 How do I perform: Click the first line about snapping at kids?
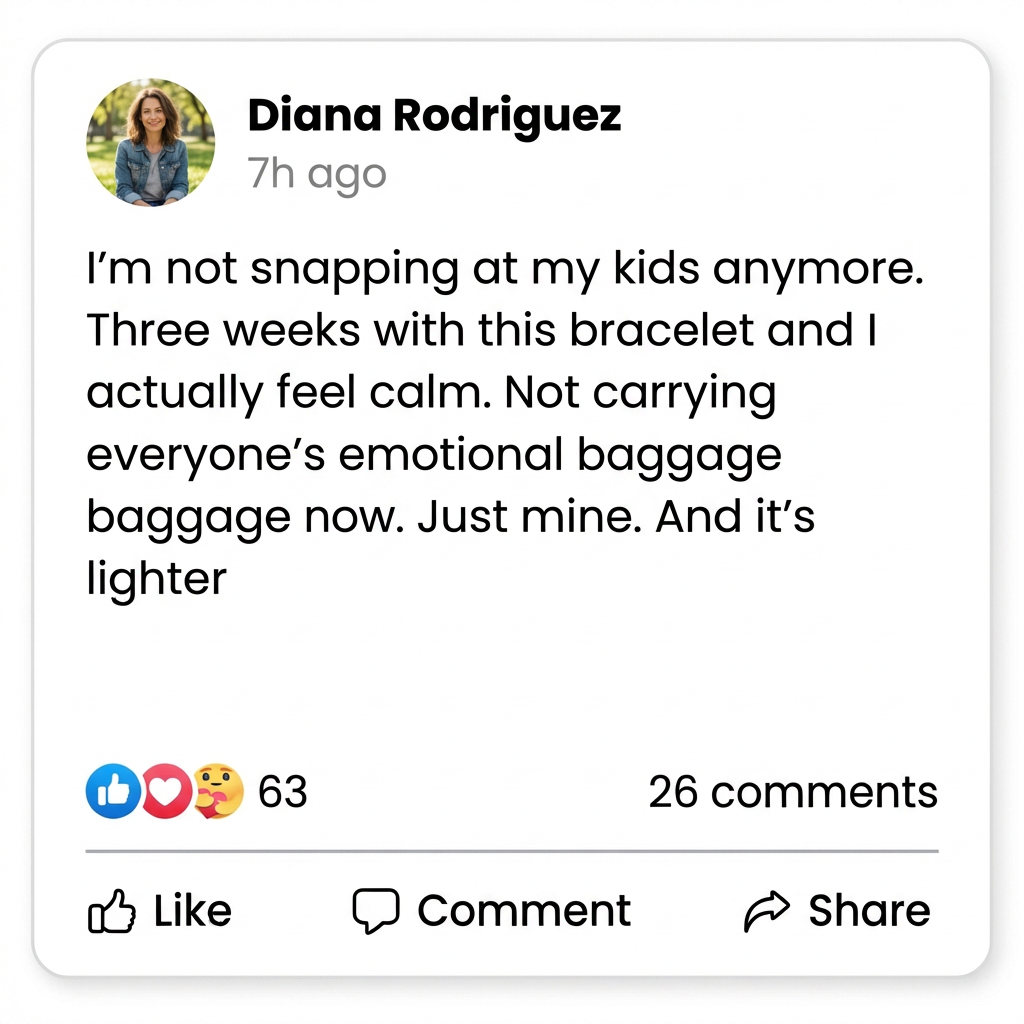coord(504,270)
